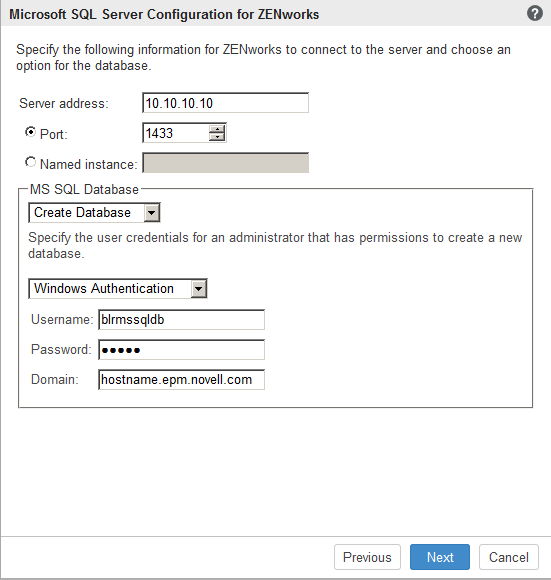The image size is (551, 580).
Task: Click the 'Port:' label text
Action: (54, 134)
